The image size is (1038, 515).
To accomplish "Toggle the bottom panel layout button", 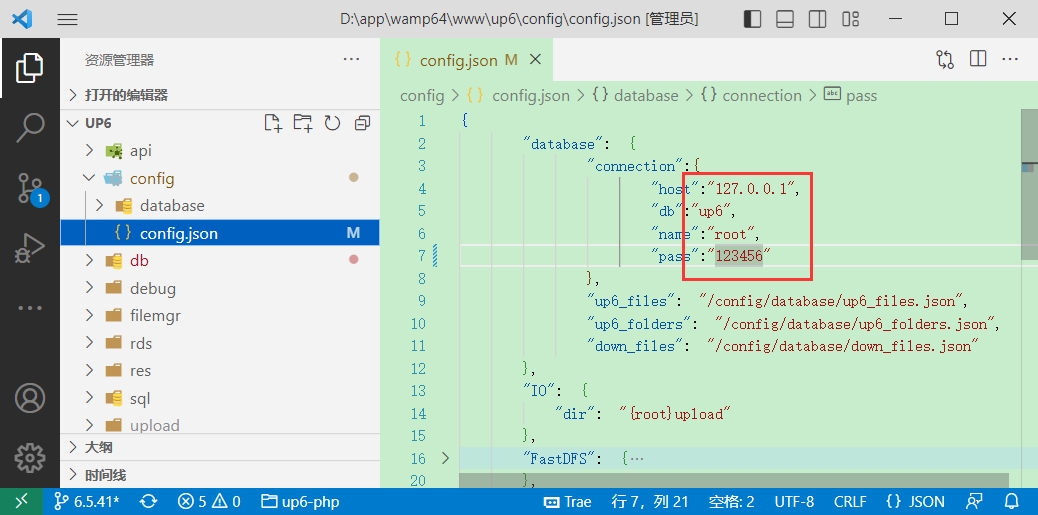I will (785, 19).
